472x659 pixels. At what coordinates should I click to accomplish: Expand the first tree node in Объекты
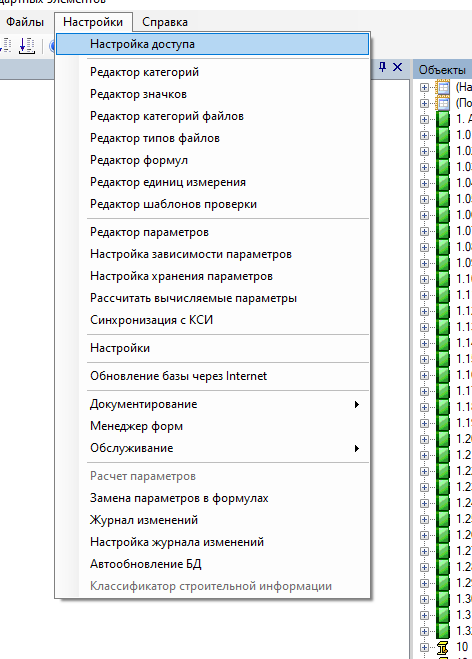pos(424,87)
